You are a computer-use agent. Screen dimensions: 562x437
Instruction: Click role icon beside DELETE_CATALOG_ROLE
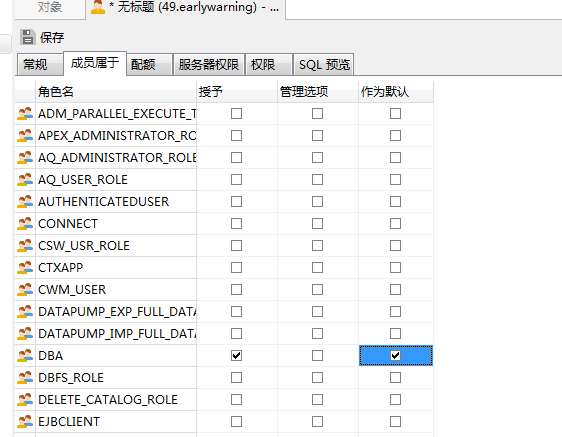point(25,400)
